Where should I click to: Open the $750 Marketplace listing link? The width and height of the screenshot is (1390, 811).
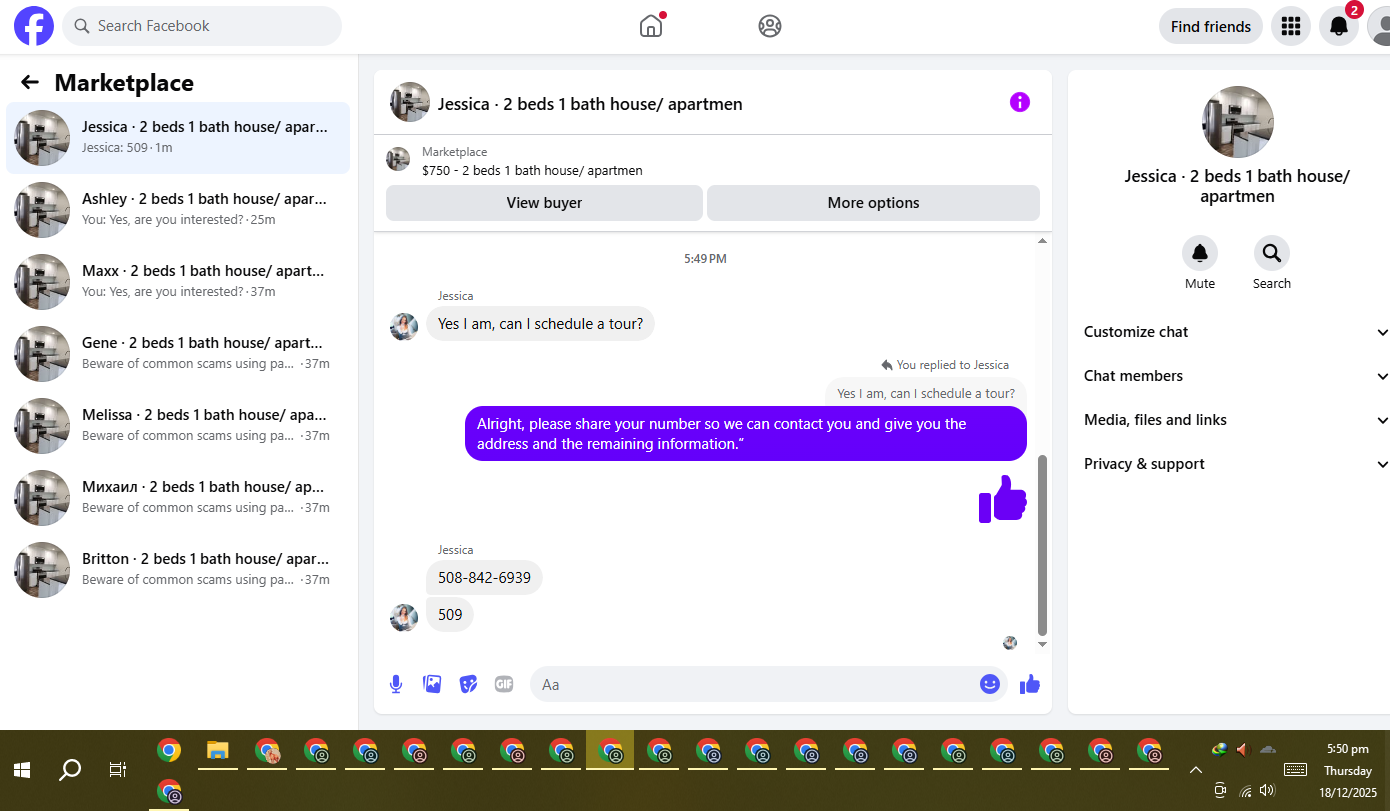(x=532, y=170)
